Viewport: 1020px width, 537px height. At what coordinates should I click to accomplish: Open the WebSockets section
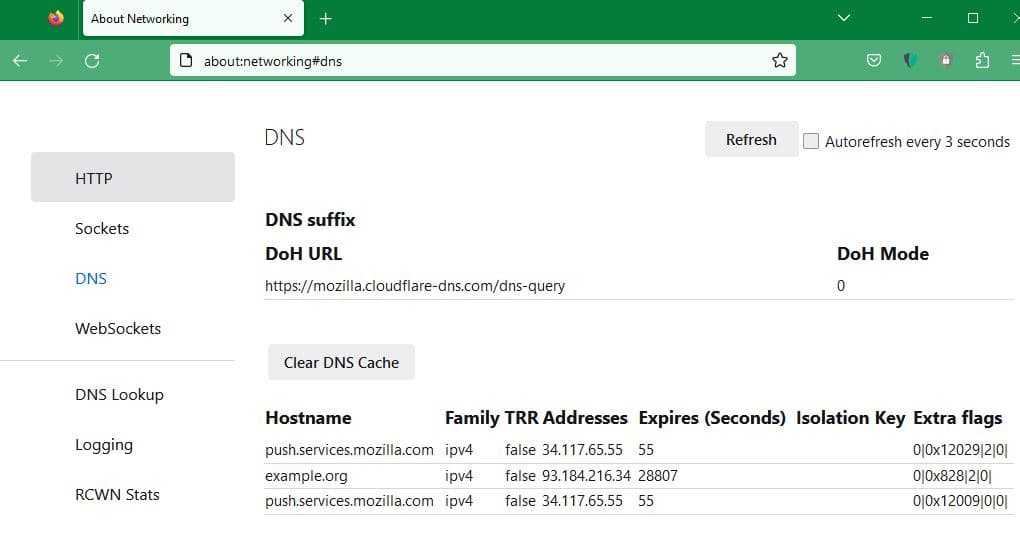(118, 328)
